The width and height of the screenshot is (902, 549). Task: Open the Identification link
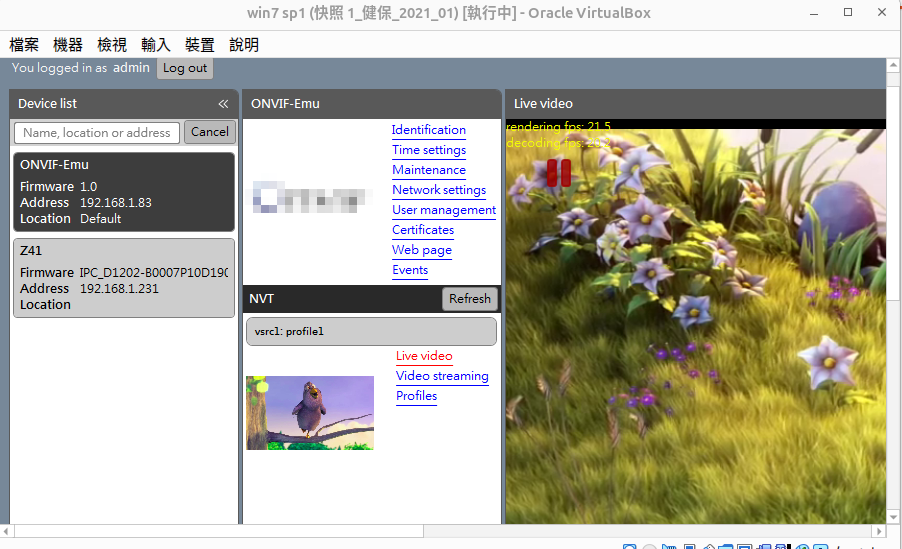coord(428,130)
